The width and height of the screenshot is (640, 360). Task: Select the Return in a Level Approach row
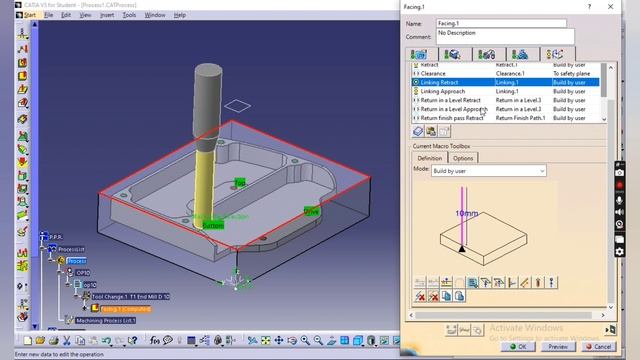tap(505, 109)
